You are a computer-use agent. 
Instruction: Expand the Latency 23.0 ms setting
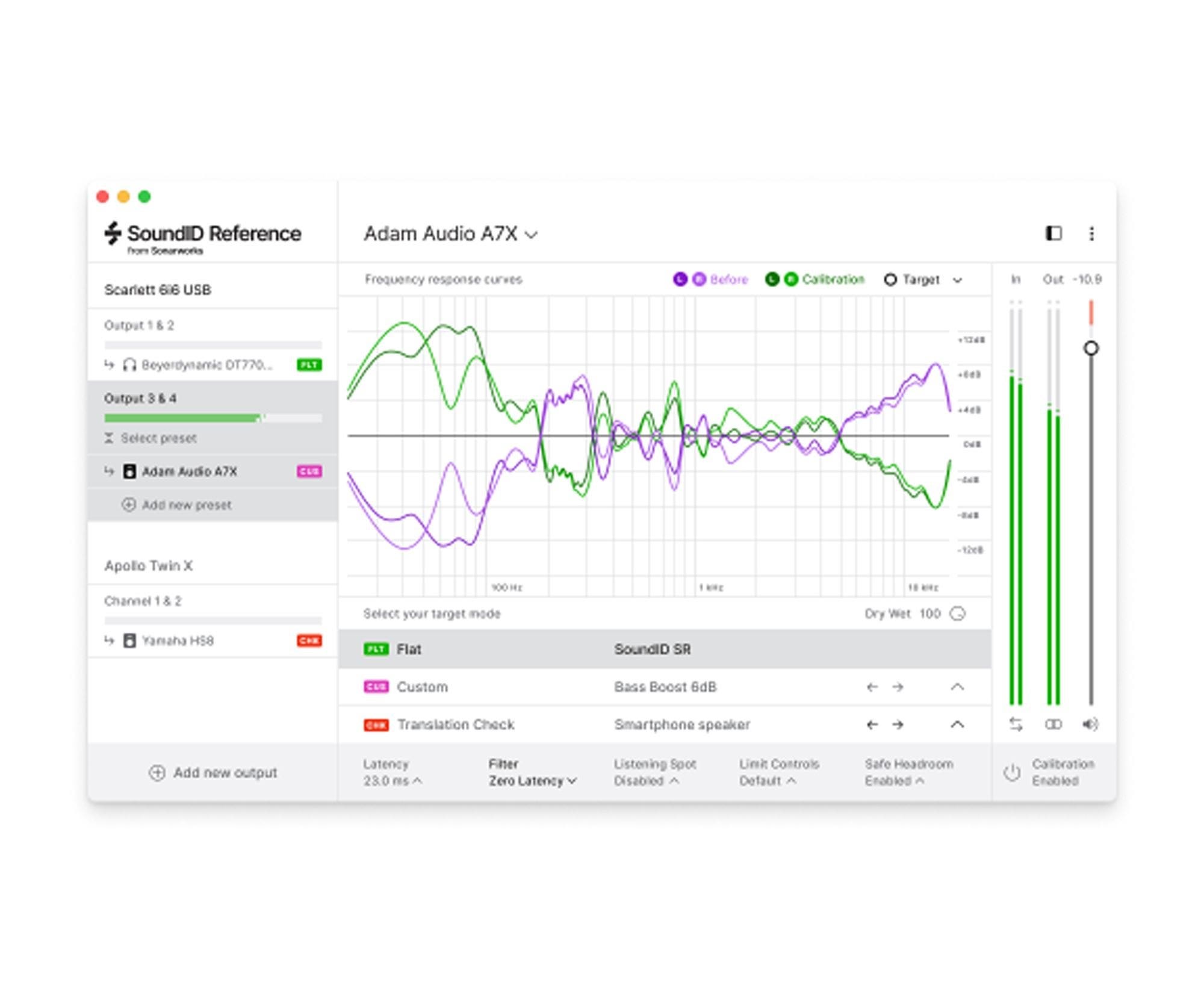393,772
